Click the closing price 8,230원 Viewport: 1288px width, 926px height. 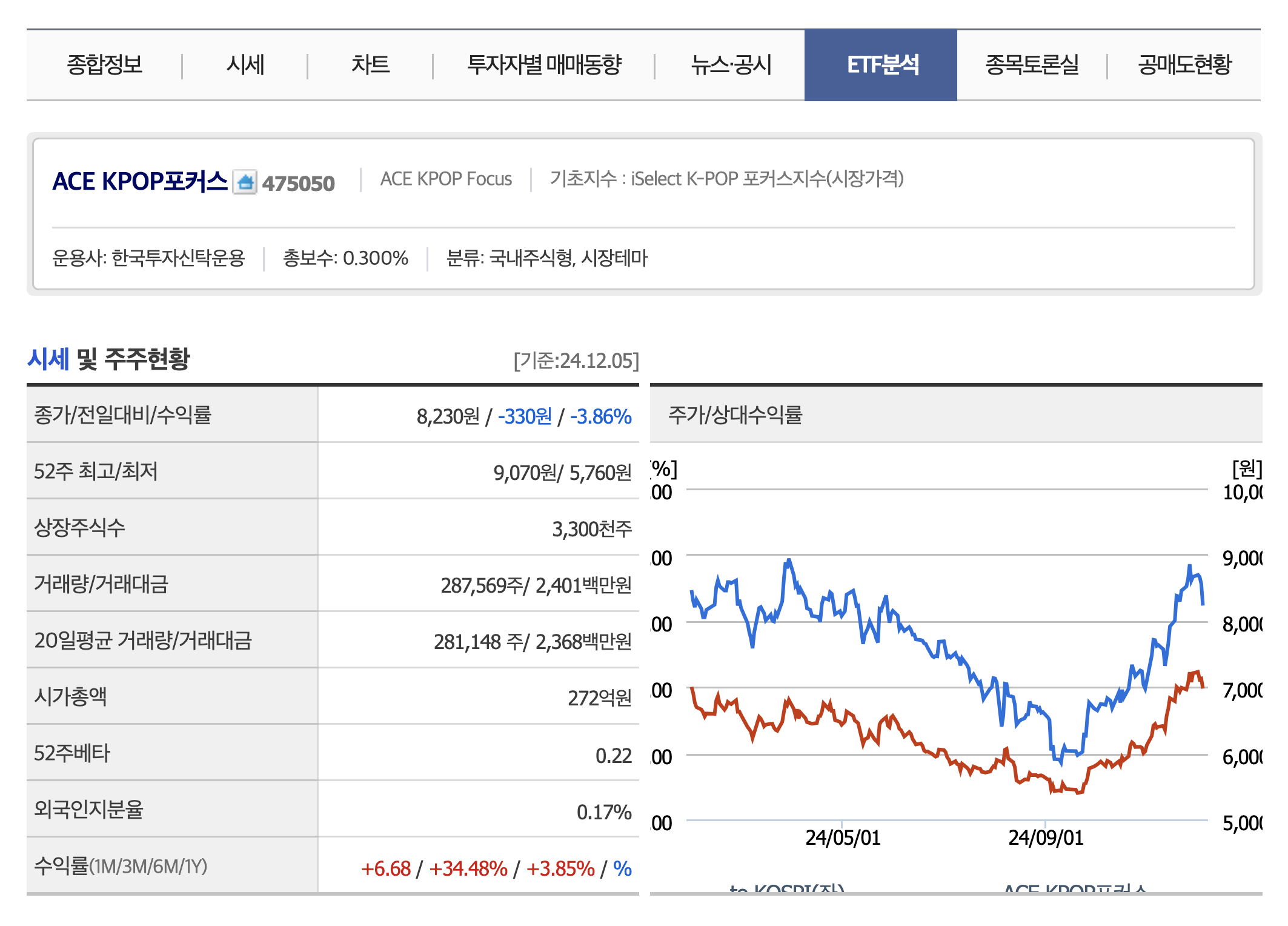pyautogui.click(x=448, y=416)
